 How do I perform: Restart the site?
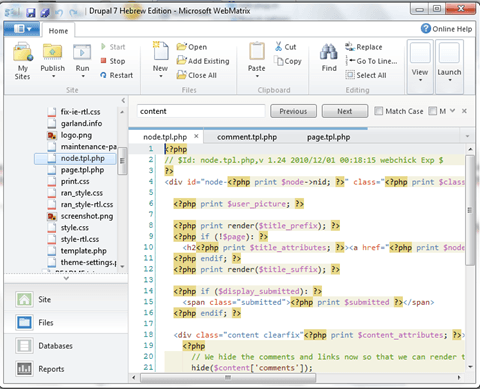tap(116, 75)
